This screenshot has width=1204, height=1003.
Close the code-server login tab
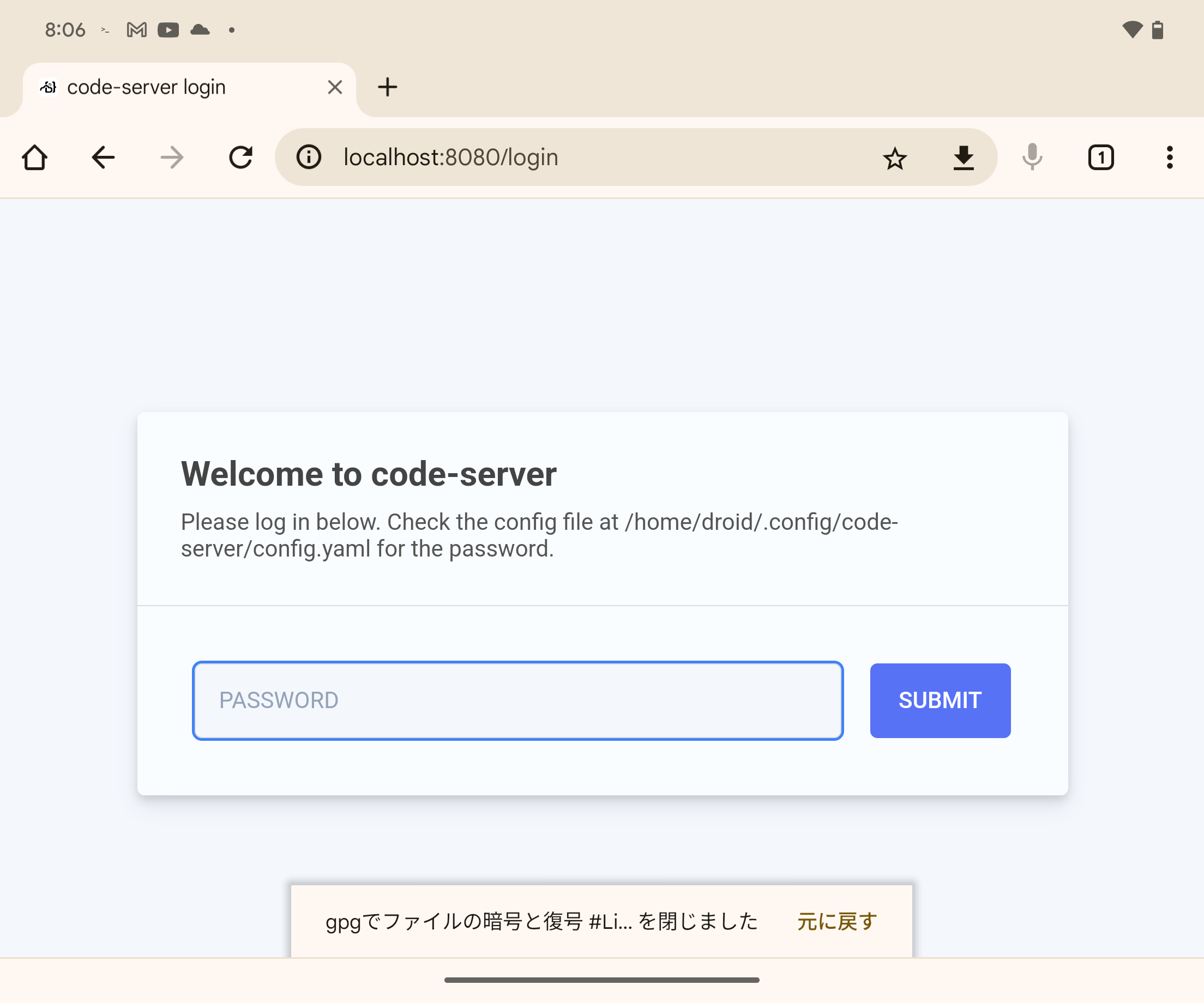tap(335, 87)
